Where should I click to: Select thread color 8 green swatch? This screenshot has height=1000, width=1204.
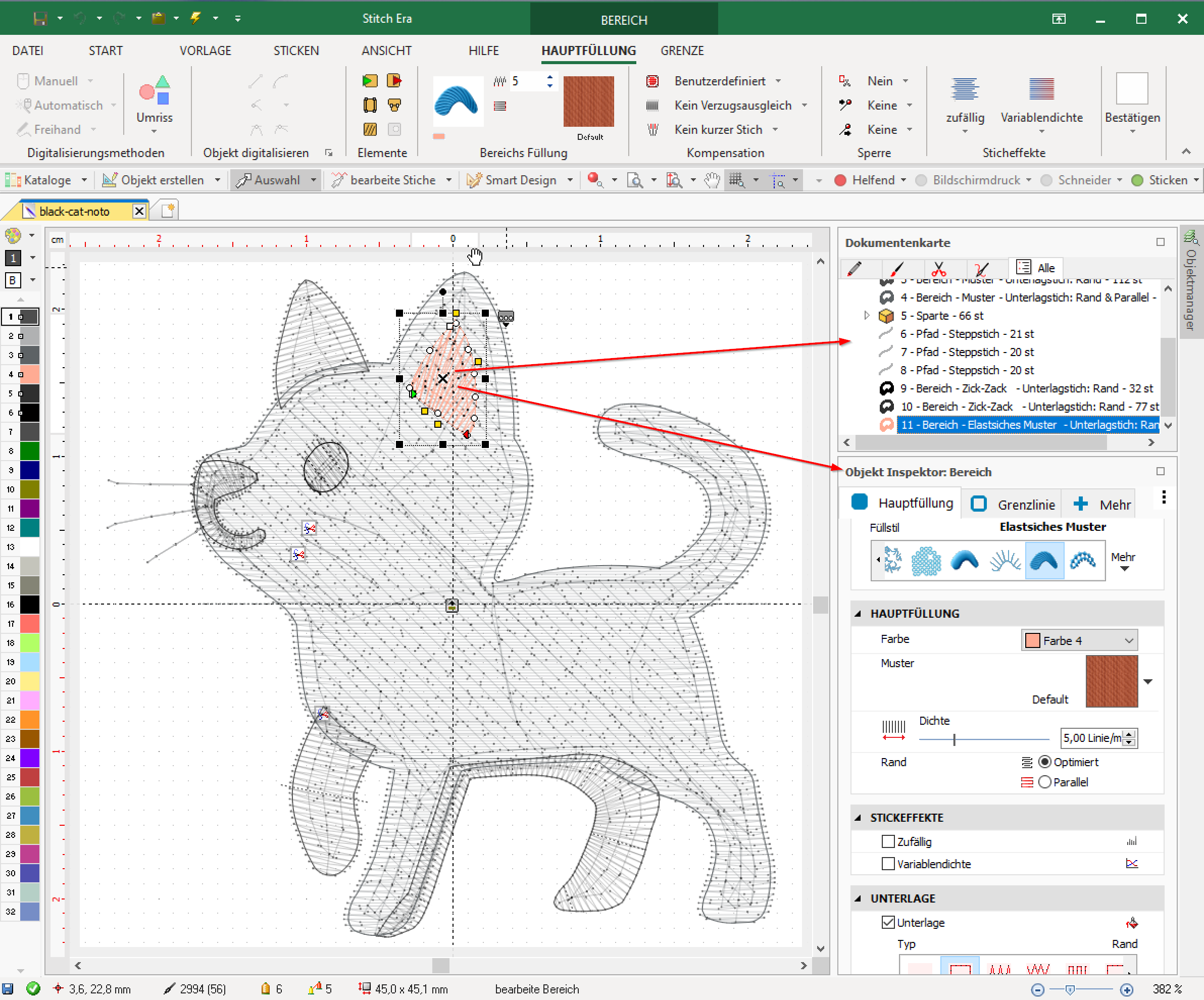pyautogui.click(x=29, y=451)
